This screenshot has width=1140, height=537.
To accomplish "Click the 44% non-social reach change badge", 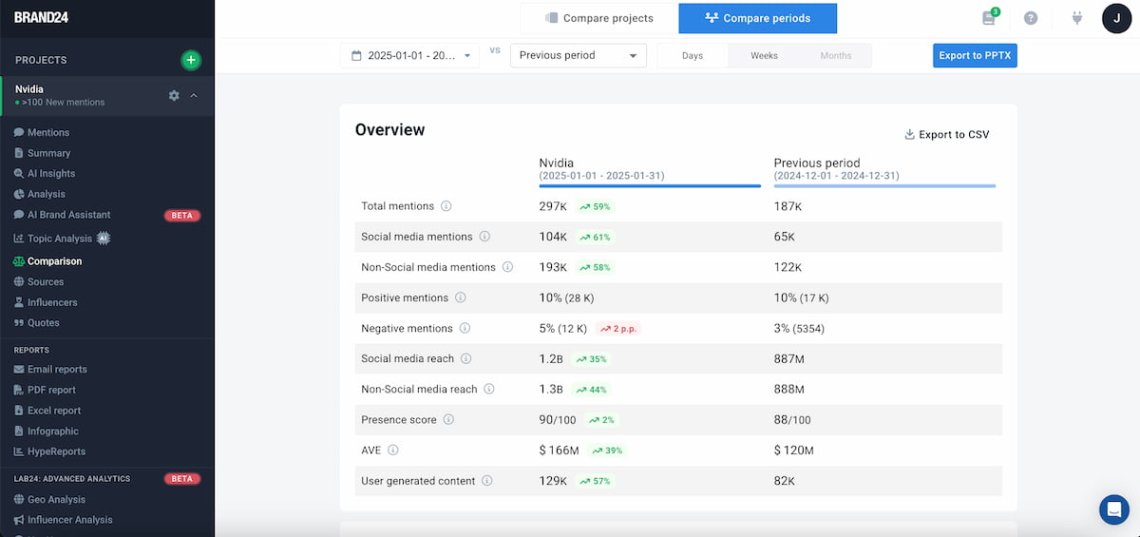I will [x=590, y=389].
